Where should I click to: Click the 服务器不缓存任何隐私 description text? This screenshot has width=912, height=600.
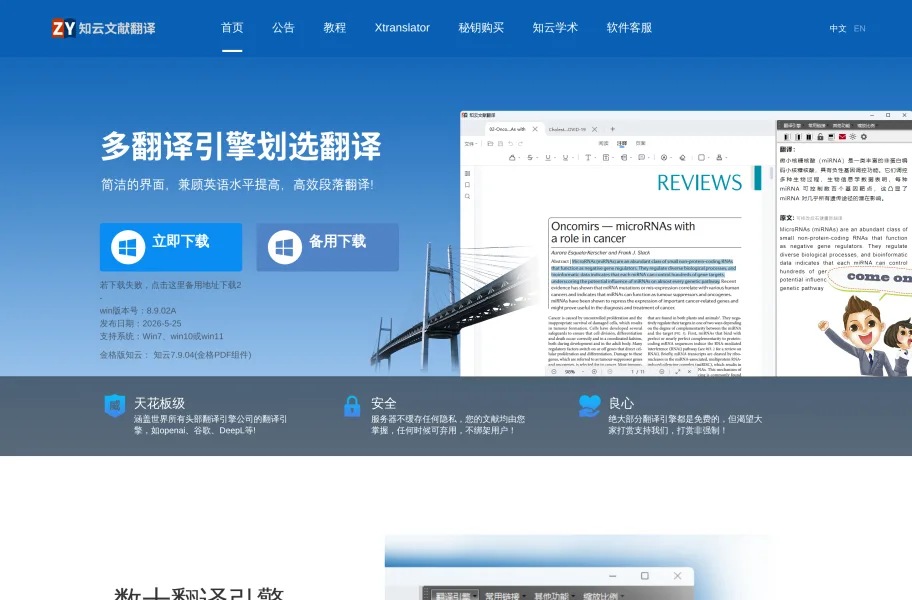pos(448,424)
